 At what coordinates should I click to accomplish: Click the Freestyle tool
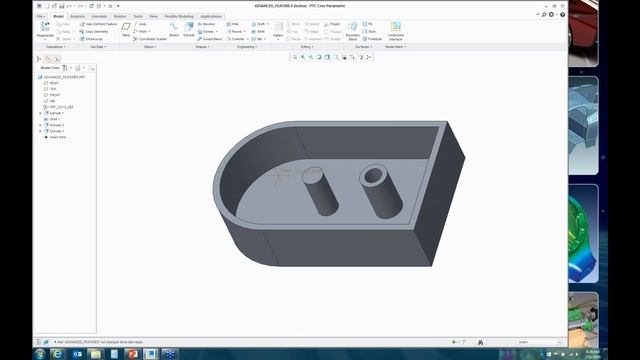click(x=372, y=39)
